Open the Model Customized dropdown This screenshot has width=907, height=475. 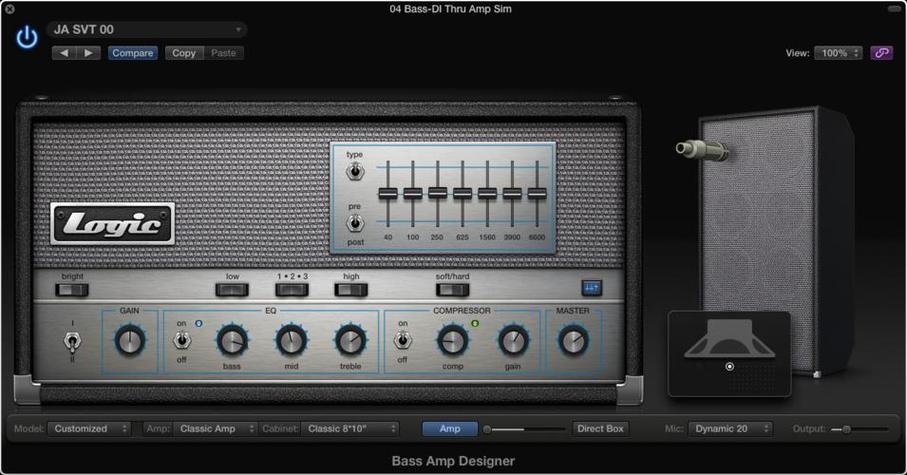[89, 429]
